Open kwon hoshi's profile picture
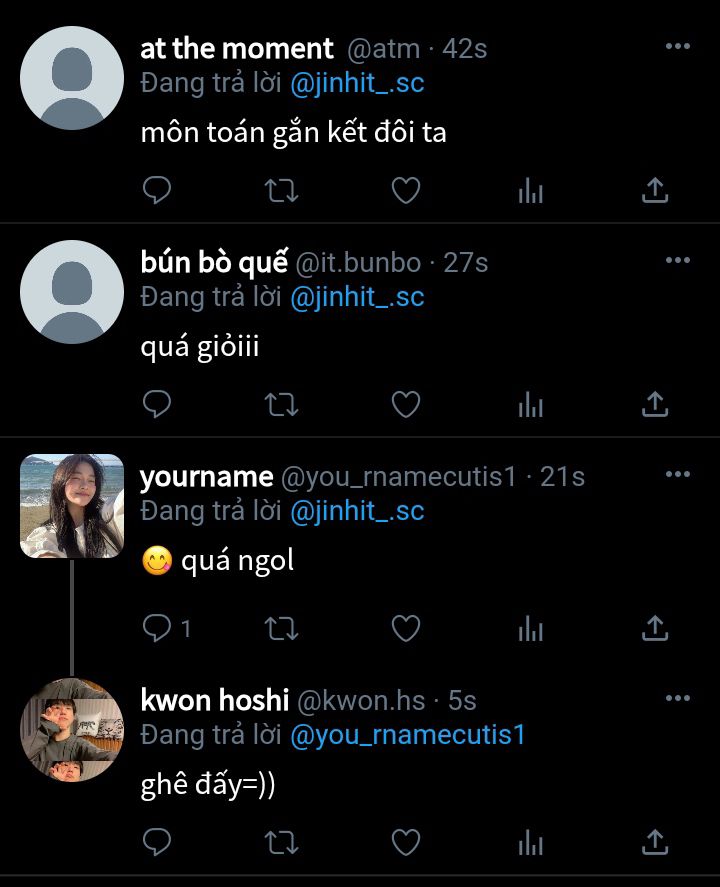Image resolution: width=720 pixels, height=887 pixels. [x=72, y=730]
